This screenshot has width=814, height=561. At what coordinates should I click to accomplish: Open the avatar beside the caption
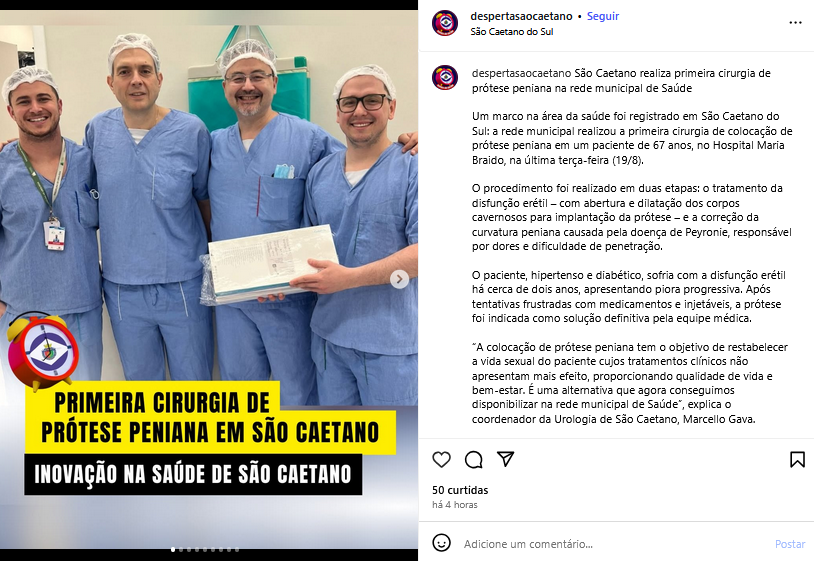[x=445, y=77]
